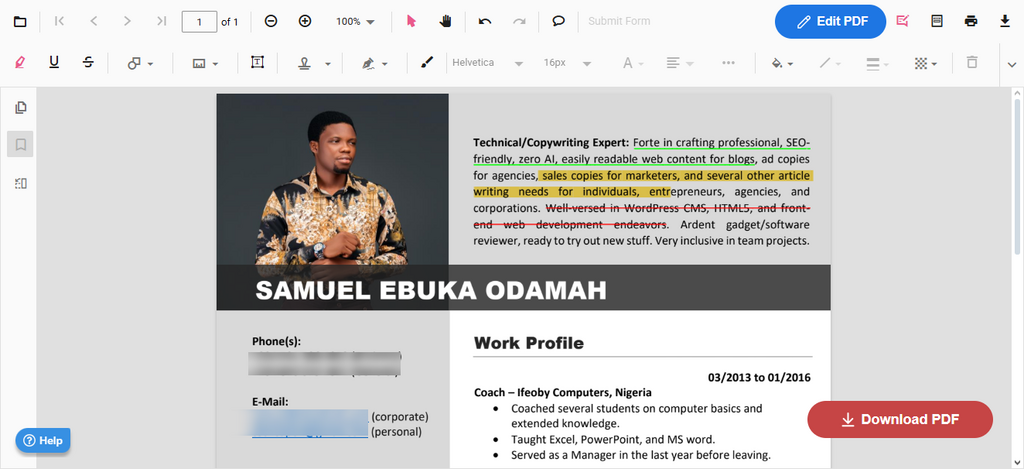Select the pan hand tool
The width and height of the screenshot is (1024, 469).
pos(445,21)
